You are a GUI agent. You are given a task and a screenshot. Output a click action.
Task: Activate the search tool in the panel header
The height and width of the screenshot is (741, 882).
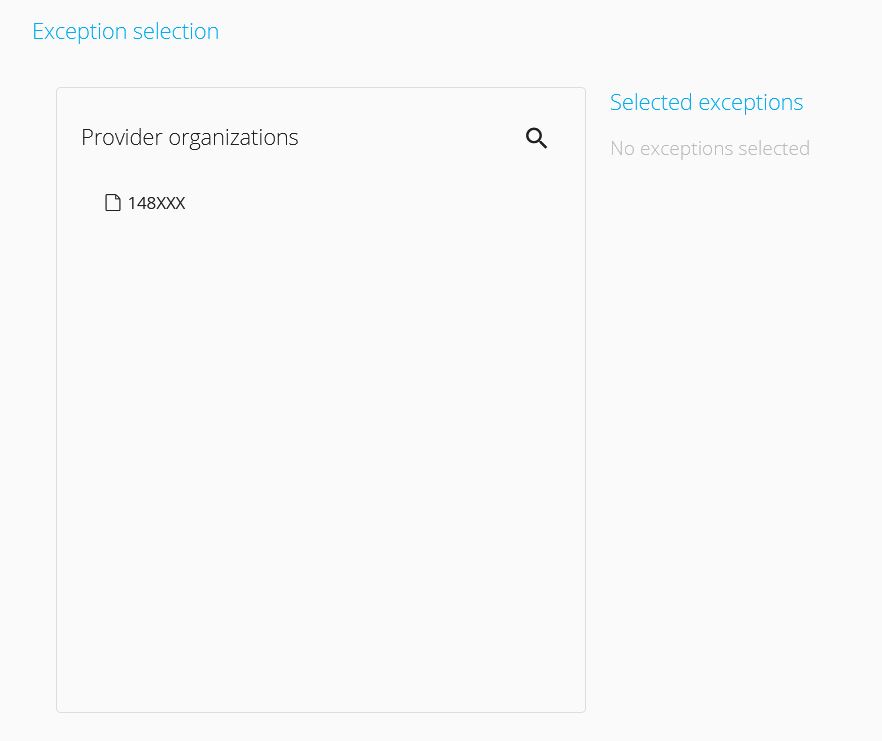(x=536, y=138)
